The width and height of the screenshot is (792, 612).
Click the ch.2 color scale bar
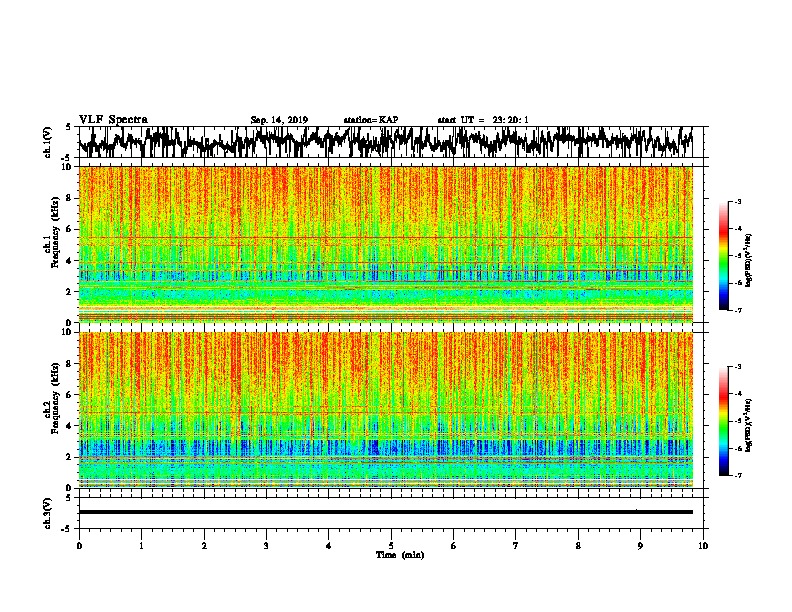pos(723,421)
